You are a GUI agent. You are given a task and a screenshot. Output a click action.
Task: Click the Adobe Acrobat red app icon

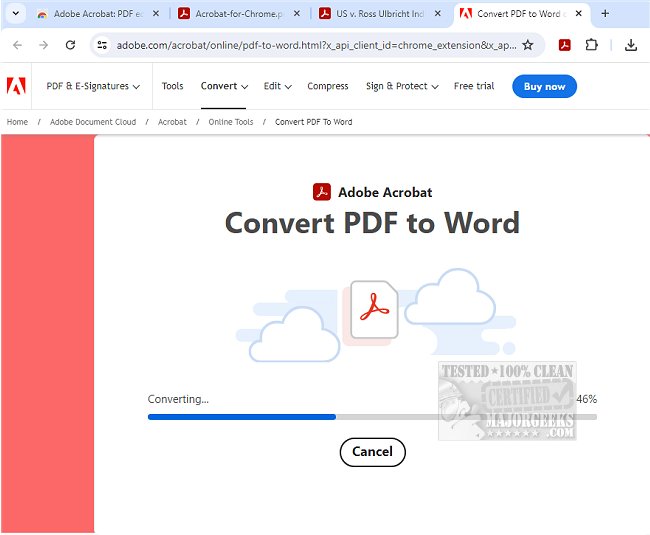[x=322, y=192]
